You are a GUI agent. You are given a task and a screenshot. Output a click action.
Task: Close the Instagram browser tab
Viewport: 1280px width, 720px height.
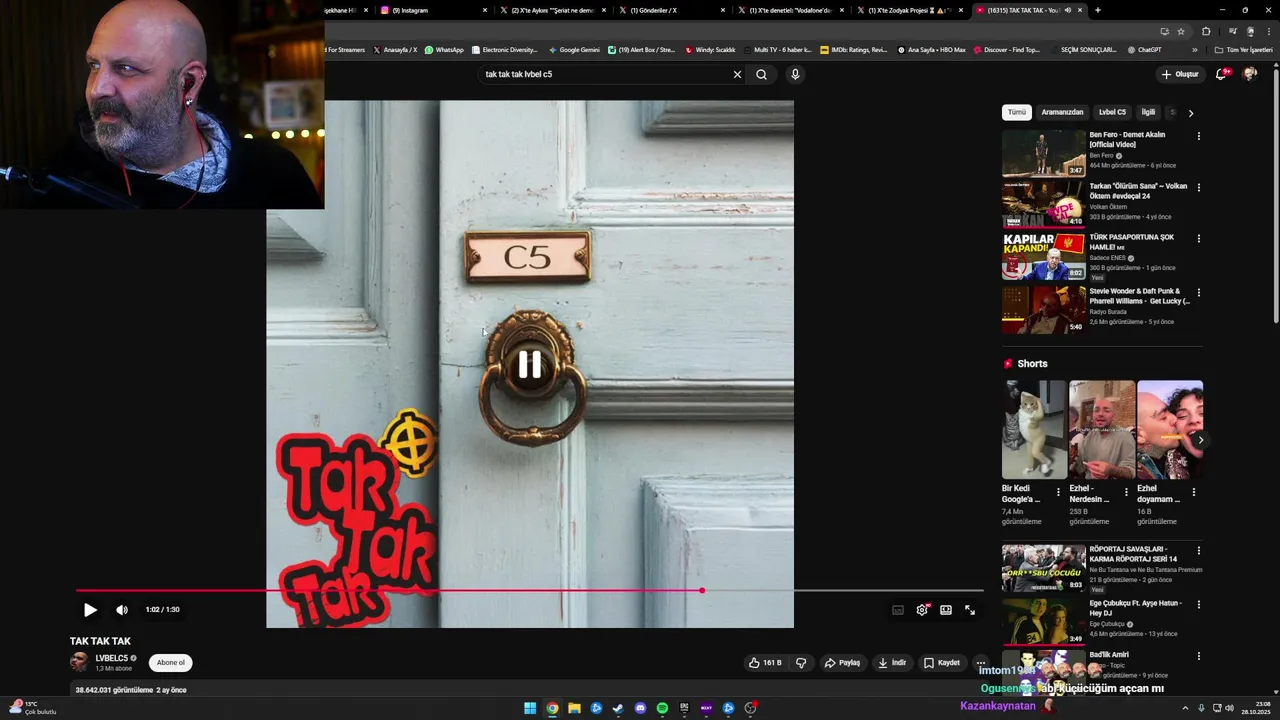[x=485, y=10]
